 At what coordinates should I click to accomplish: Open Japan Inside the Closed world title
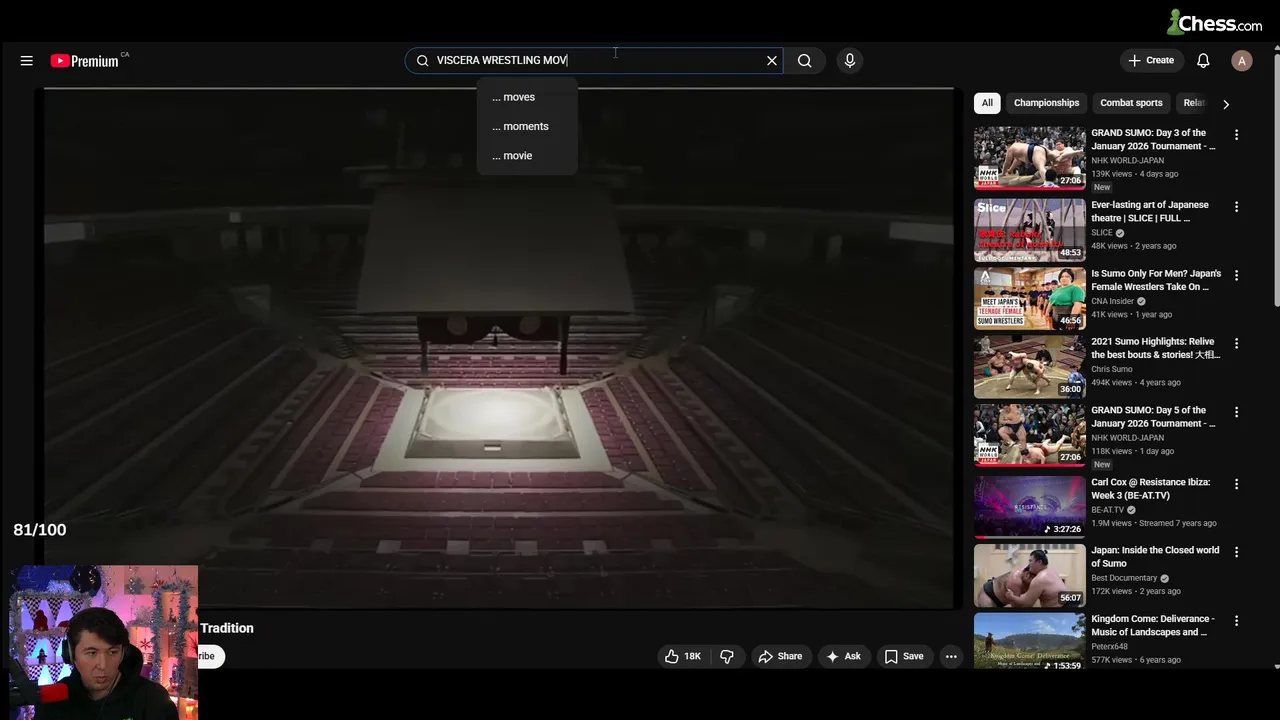pyautogui.click(x=1155, y=557)
